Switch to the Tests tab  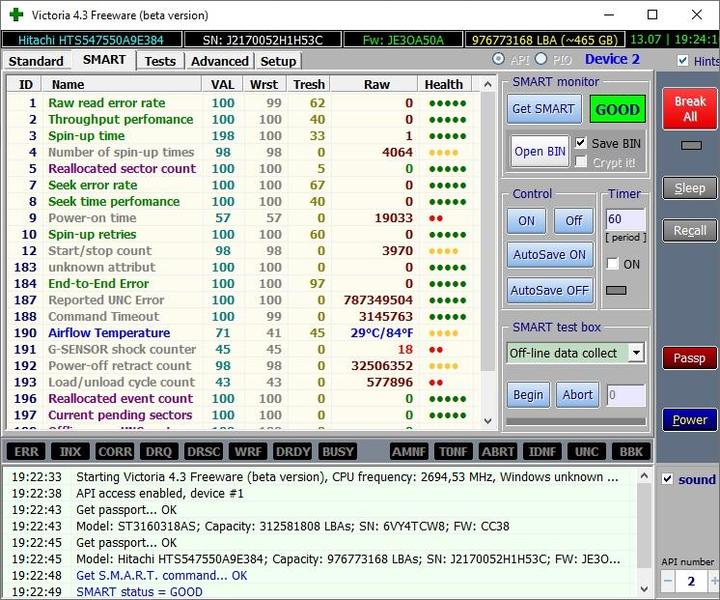click(x=160, y=61)
